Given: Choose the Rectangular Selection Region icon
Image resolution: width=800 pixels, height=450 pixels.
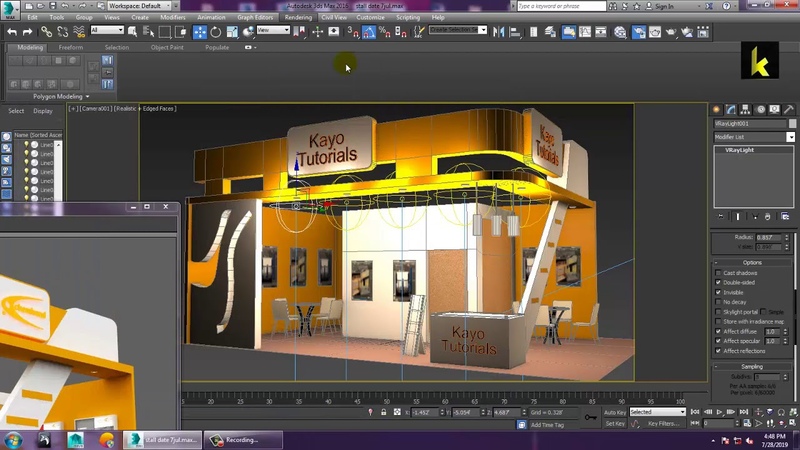Looking at the screenshot, I should tap(165, 32).
